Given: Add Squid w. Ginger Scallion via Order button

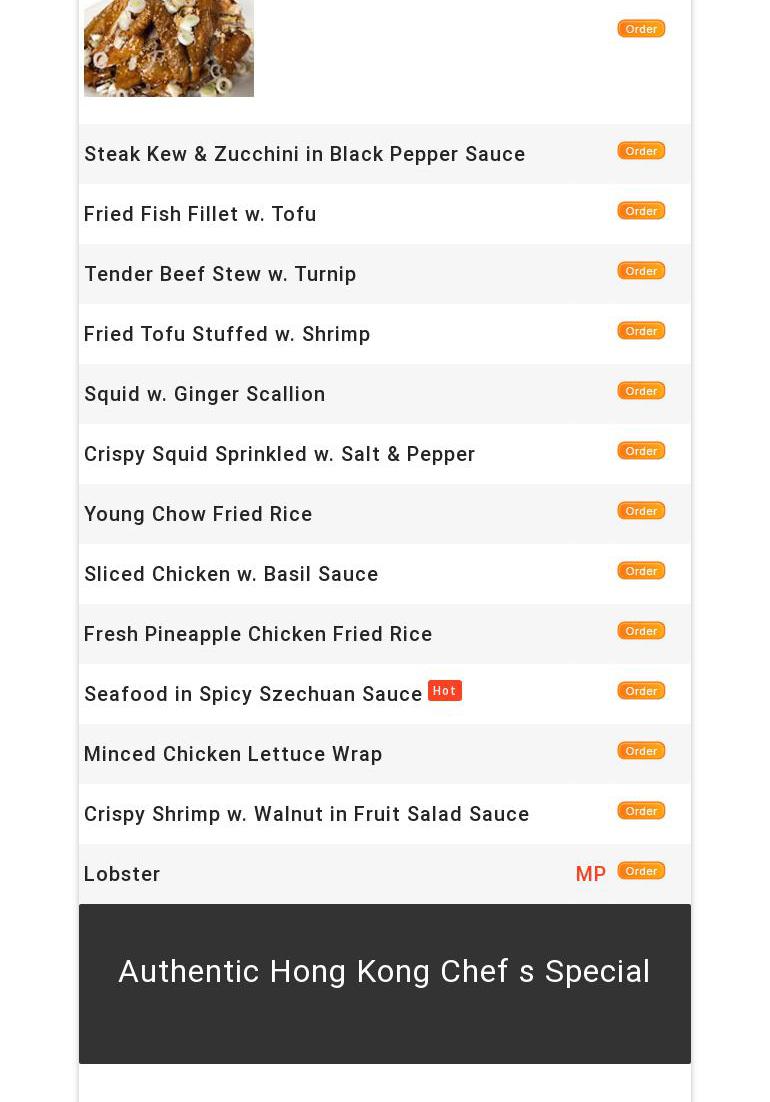Looking at the screenshot, I should pyautogui.click(x=641, y=391).
